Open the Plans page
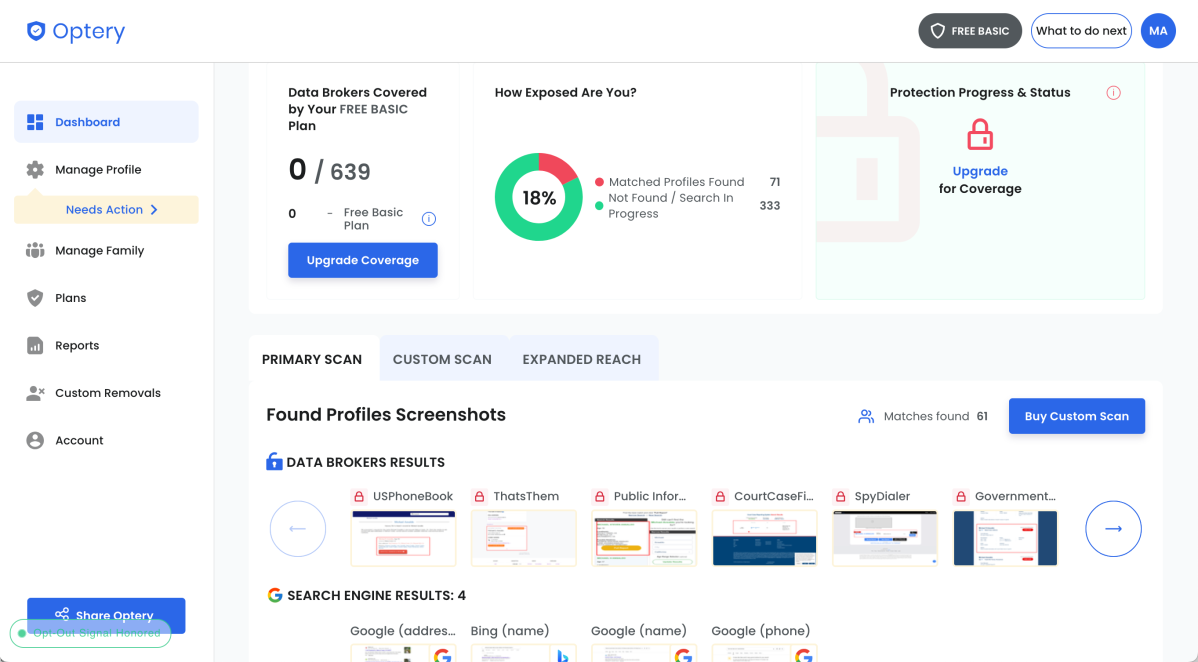Screen dimensions: 1198x662 point(70,298)
